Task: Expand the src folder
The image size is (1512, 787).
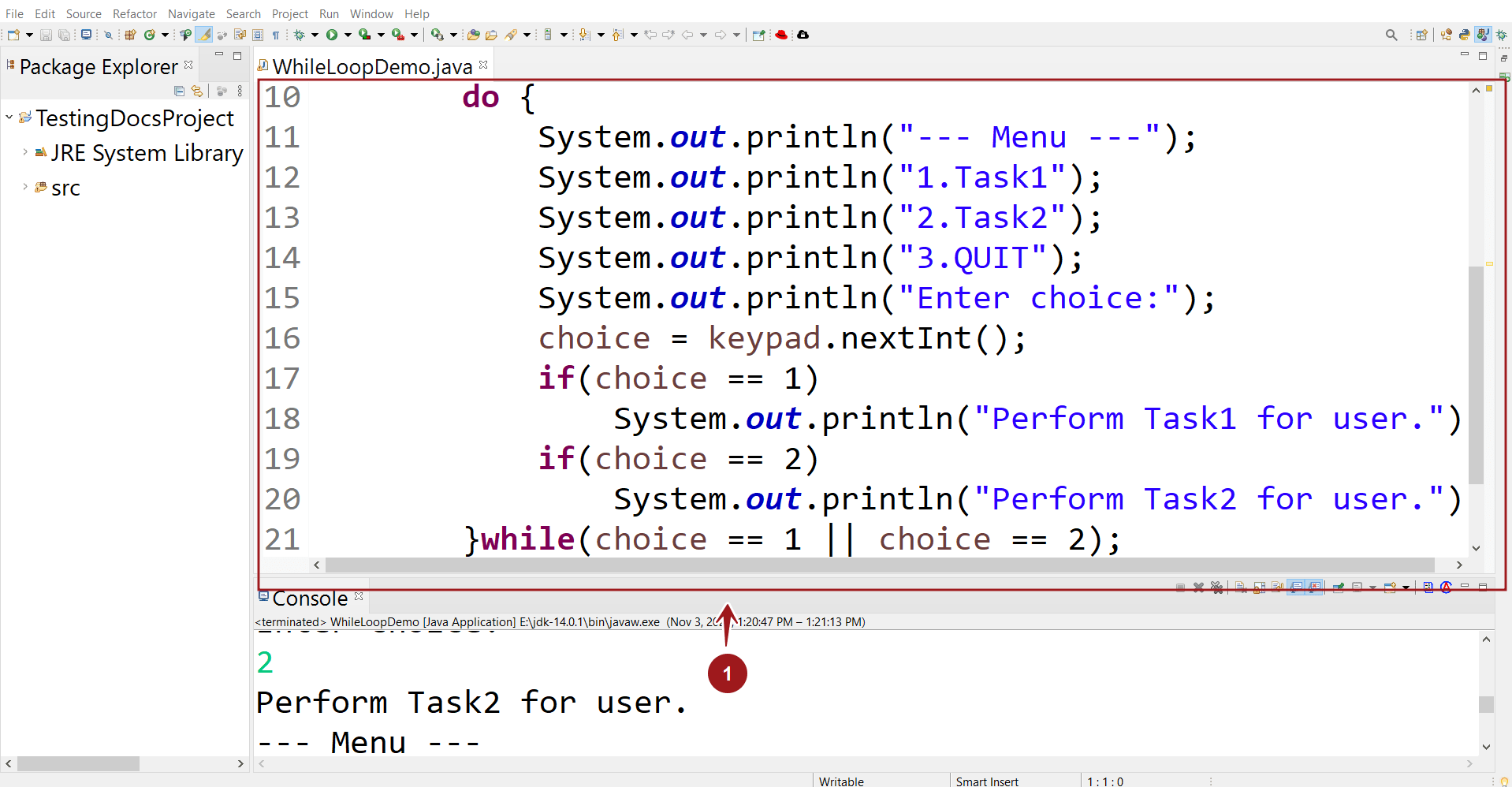Action: (x=24, y=188)
